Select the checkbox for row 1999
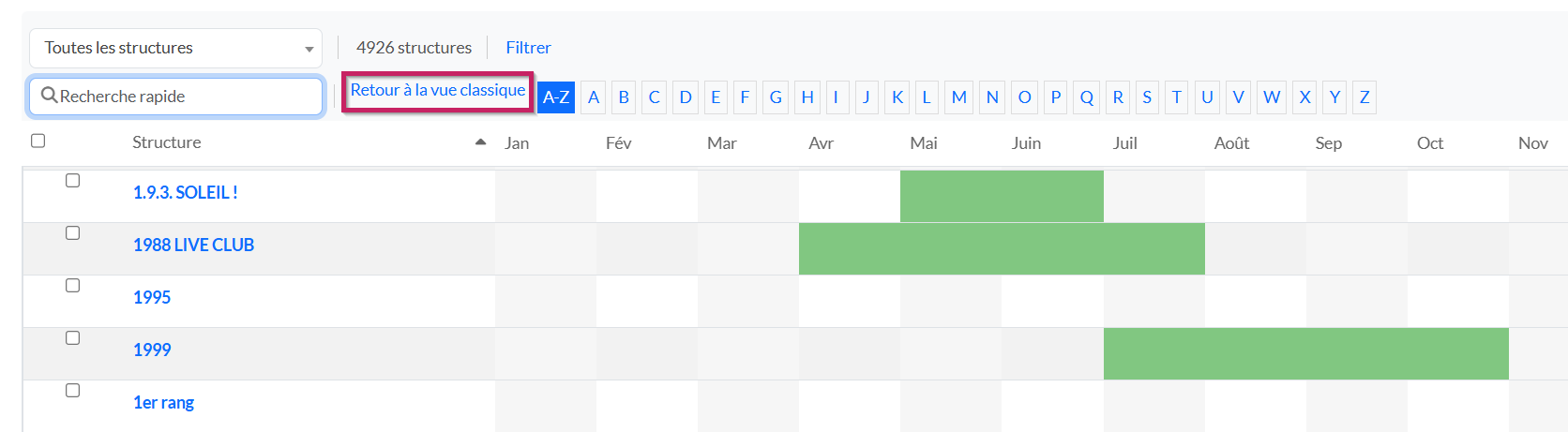Viewport: 1568px width, 432px height. click(72, 338)
